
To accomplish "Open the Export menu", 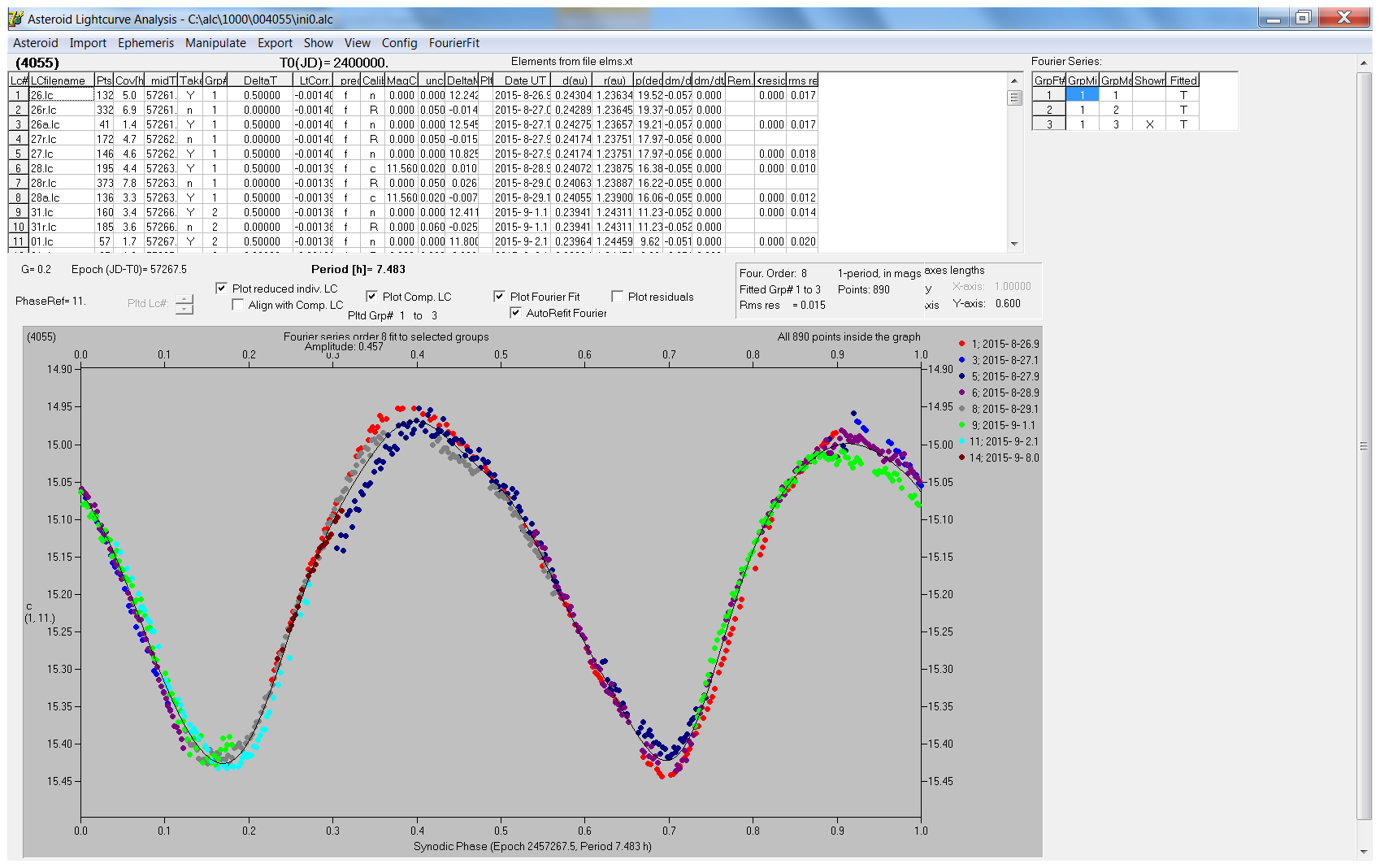I will point(275,43).
